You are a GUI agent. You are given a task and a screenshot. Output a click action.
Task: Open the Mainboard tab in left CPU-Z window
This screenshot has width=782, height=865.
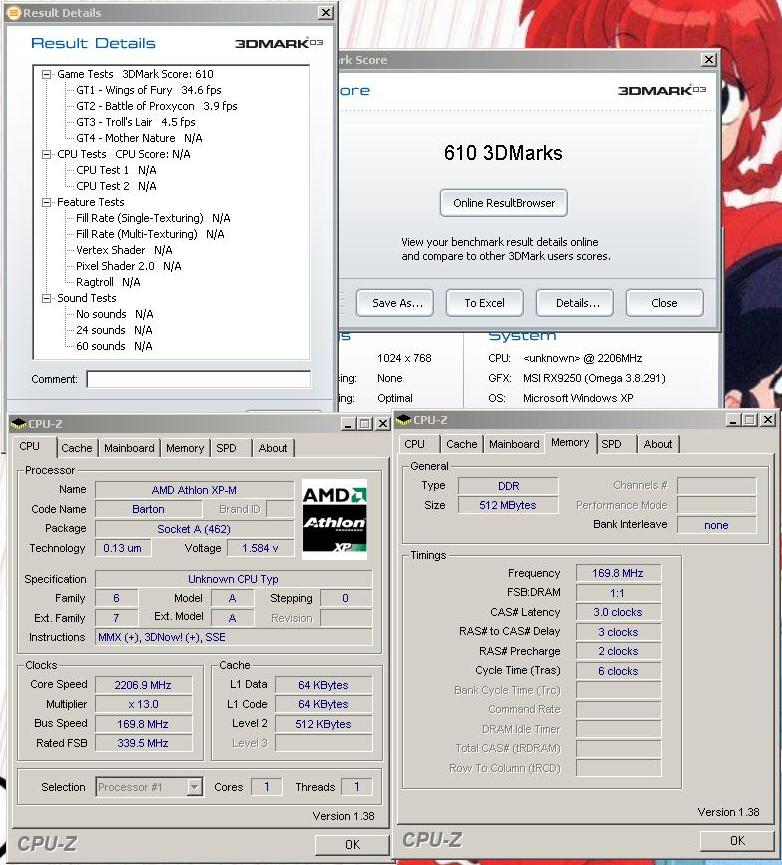[129, 448]
